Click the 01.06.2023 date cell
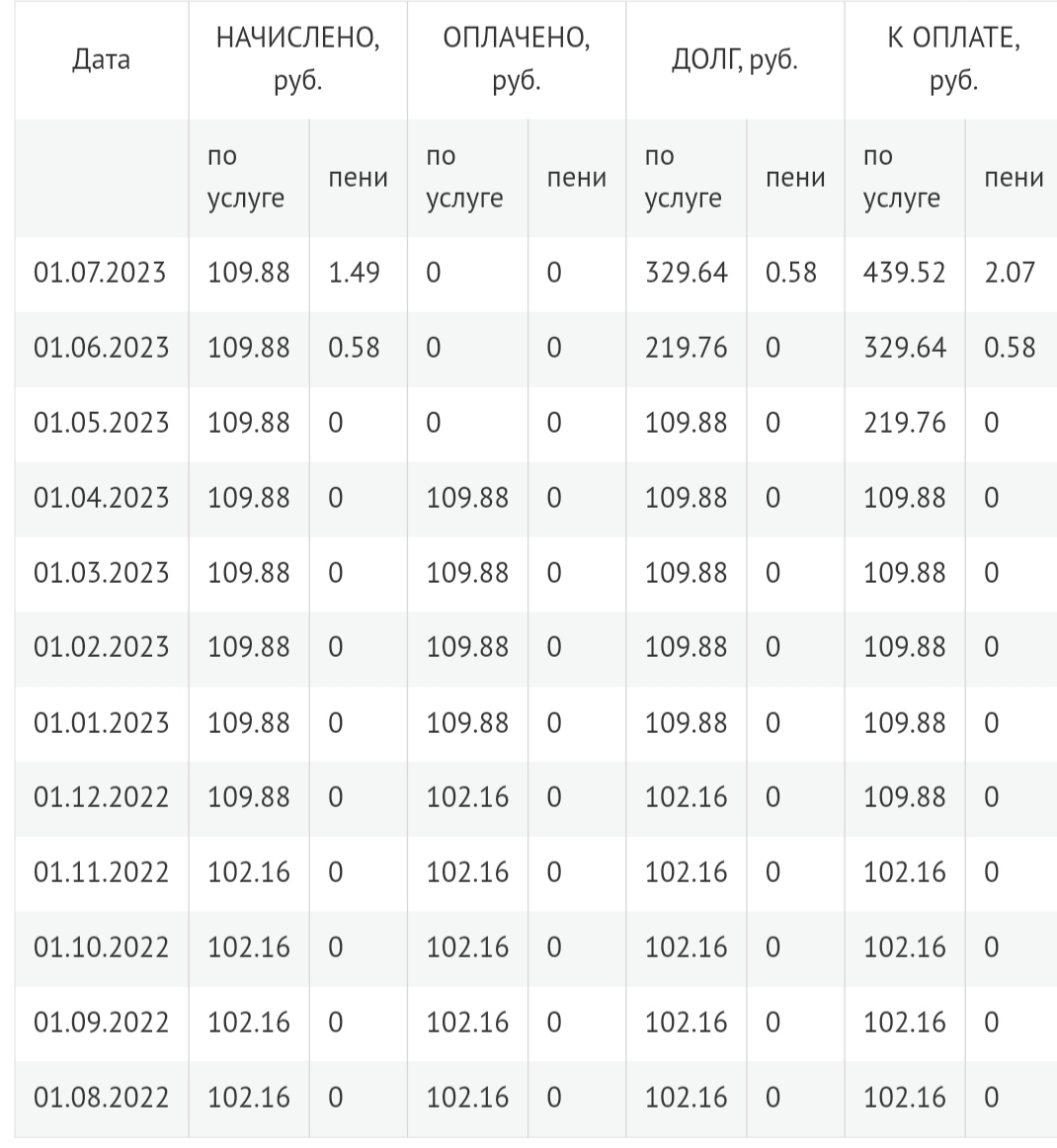This screenshot has width=1057, height=1148. click(x=101, y=348)
